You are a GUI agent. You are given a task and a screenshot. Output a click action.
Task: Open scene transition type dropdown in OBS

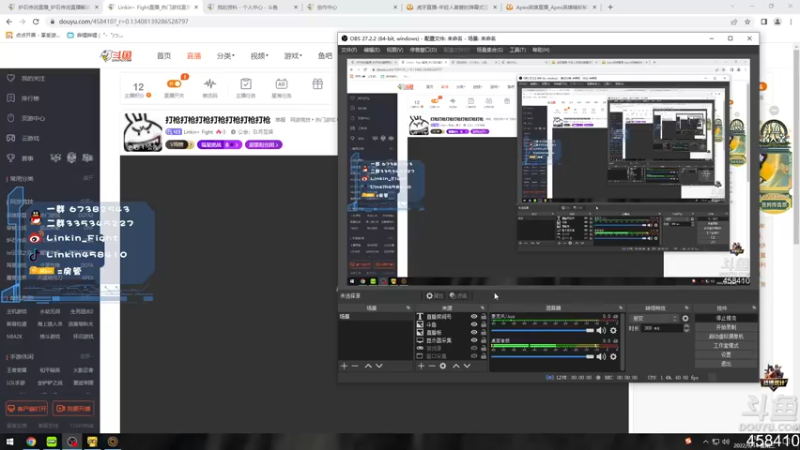[655, 318]
